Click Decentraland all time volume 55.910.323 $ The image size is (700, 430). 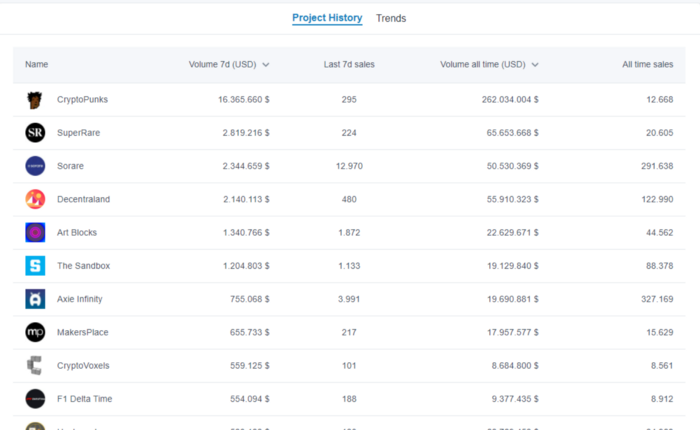(512, 199)
